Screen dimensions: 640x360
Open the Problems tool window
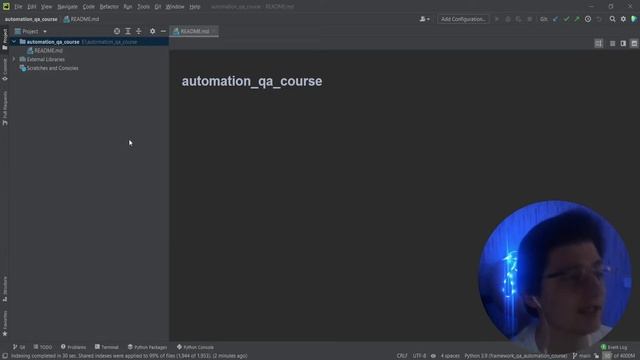pos(73,347)
